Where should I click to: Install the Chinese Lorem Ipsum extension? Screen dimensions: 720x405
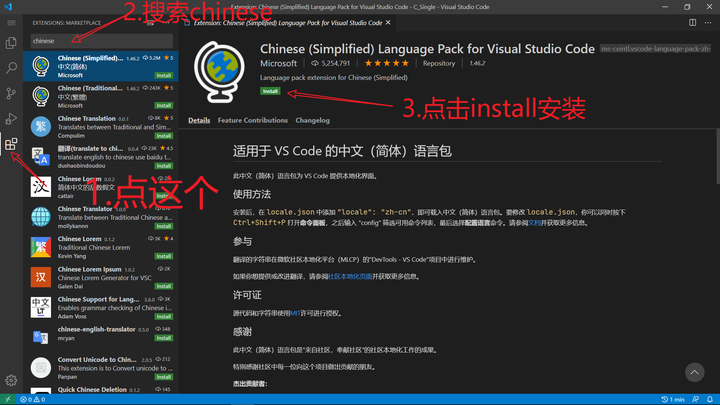point(163,286)
